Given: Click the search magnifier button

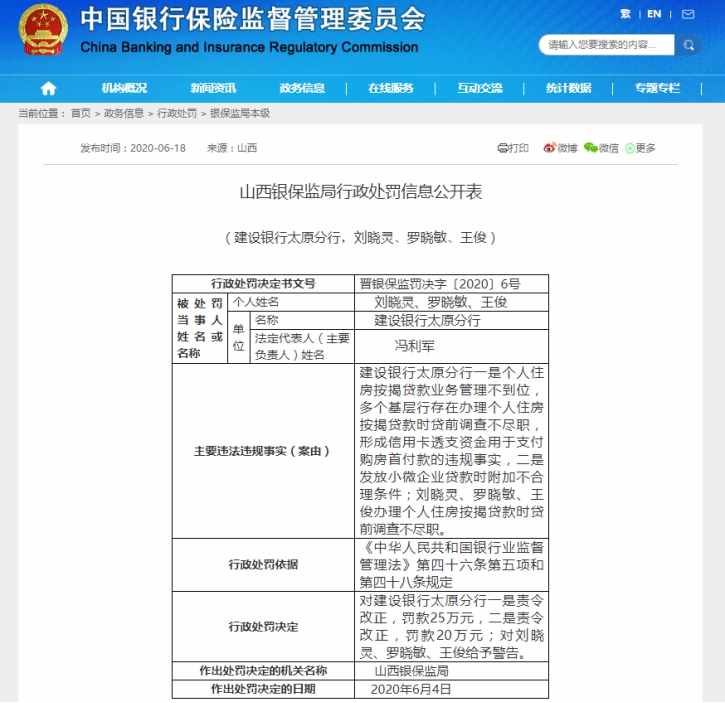Looking at the screenshot, I should click(688, 45).
